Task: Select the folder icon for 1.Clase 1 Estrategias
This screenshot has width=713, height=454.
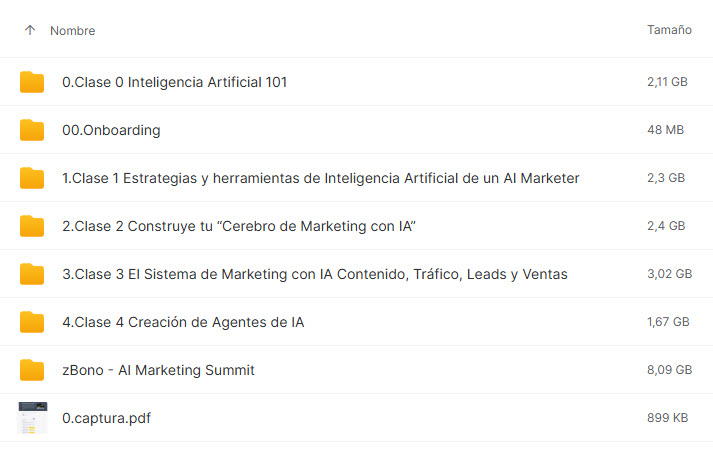Action: (x=32, y=178)
